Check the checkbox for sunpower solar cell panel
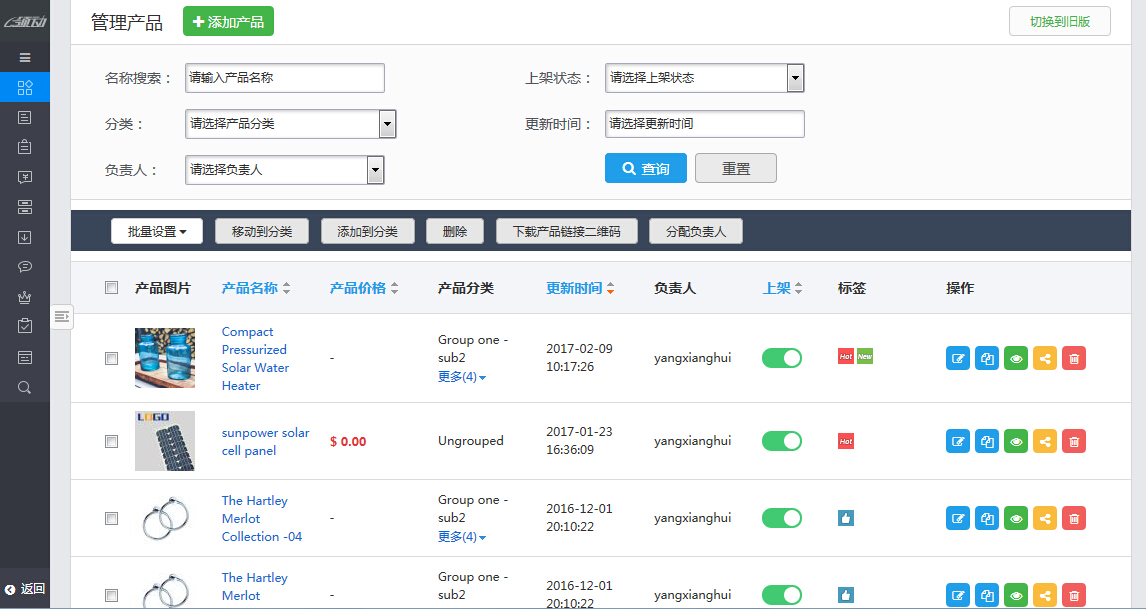1146x609 pixels. point(111,441)
